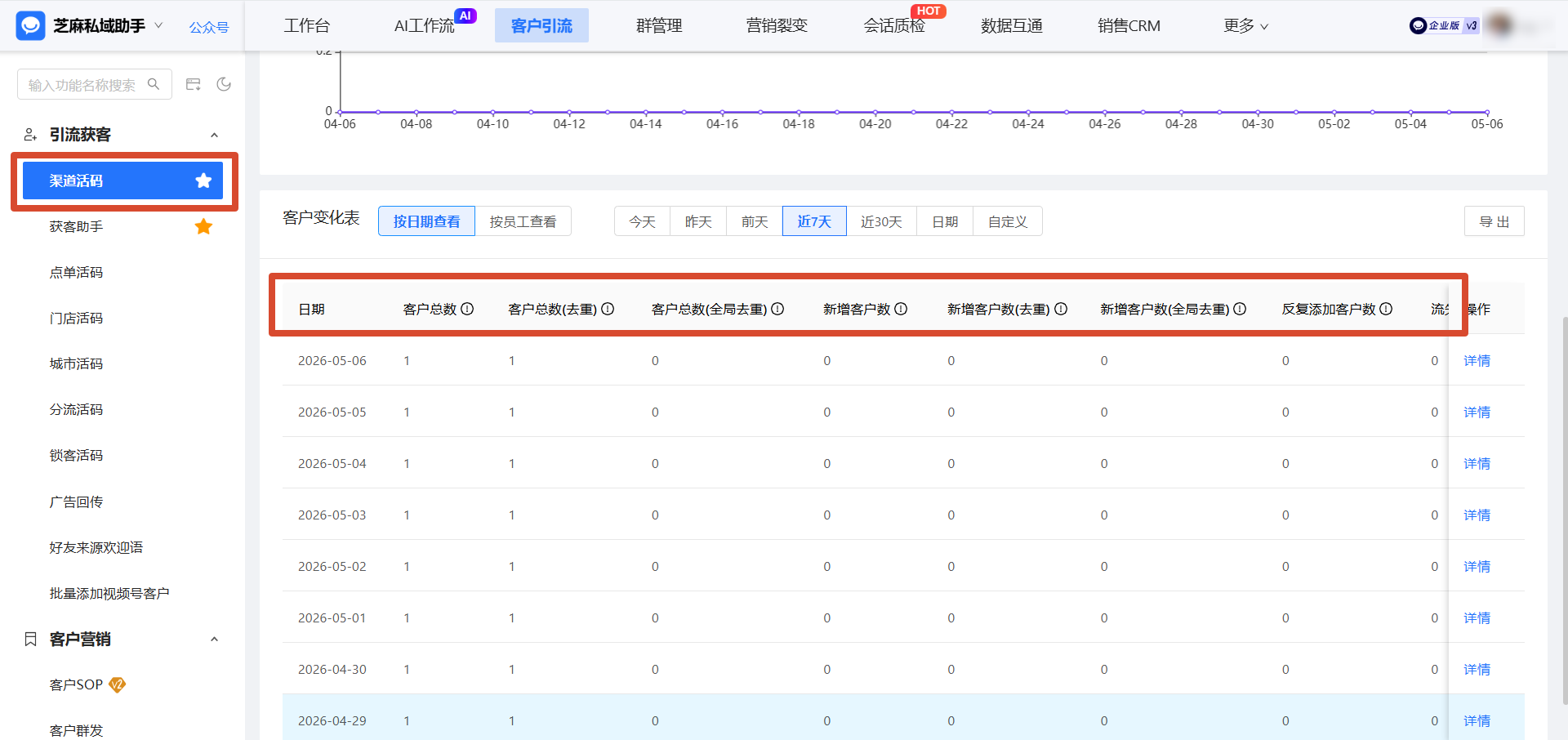Switch to the AI工作流 tab

(x=424, y=26)
